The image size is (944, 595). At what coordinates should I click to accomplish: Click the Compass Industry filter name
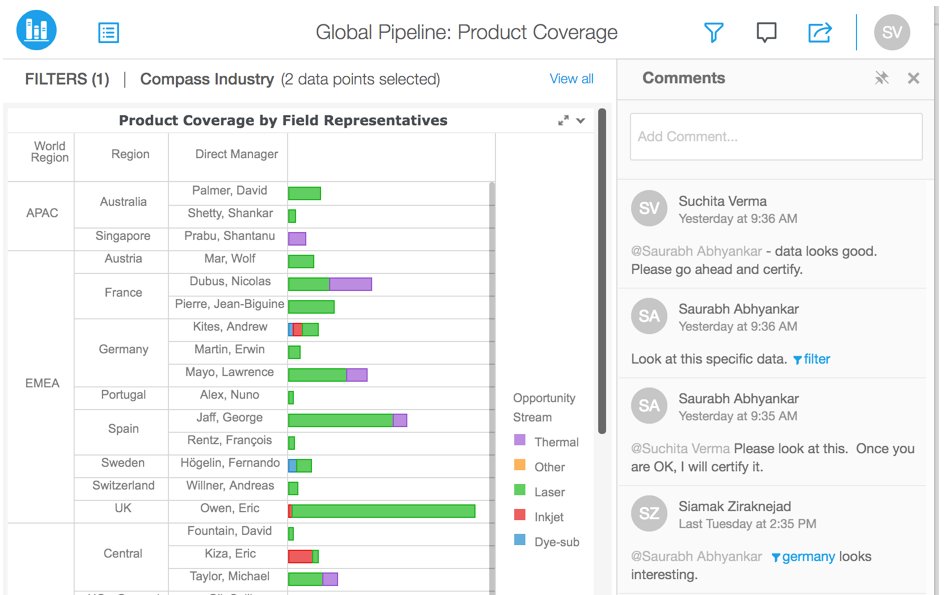206,79
